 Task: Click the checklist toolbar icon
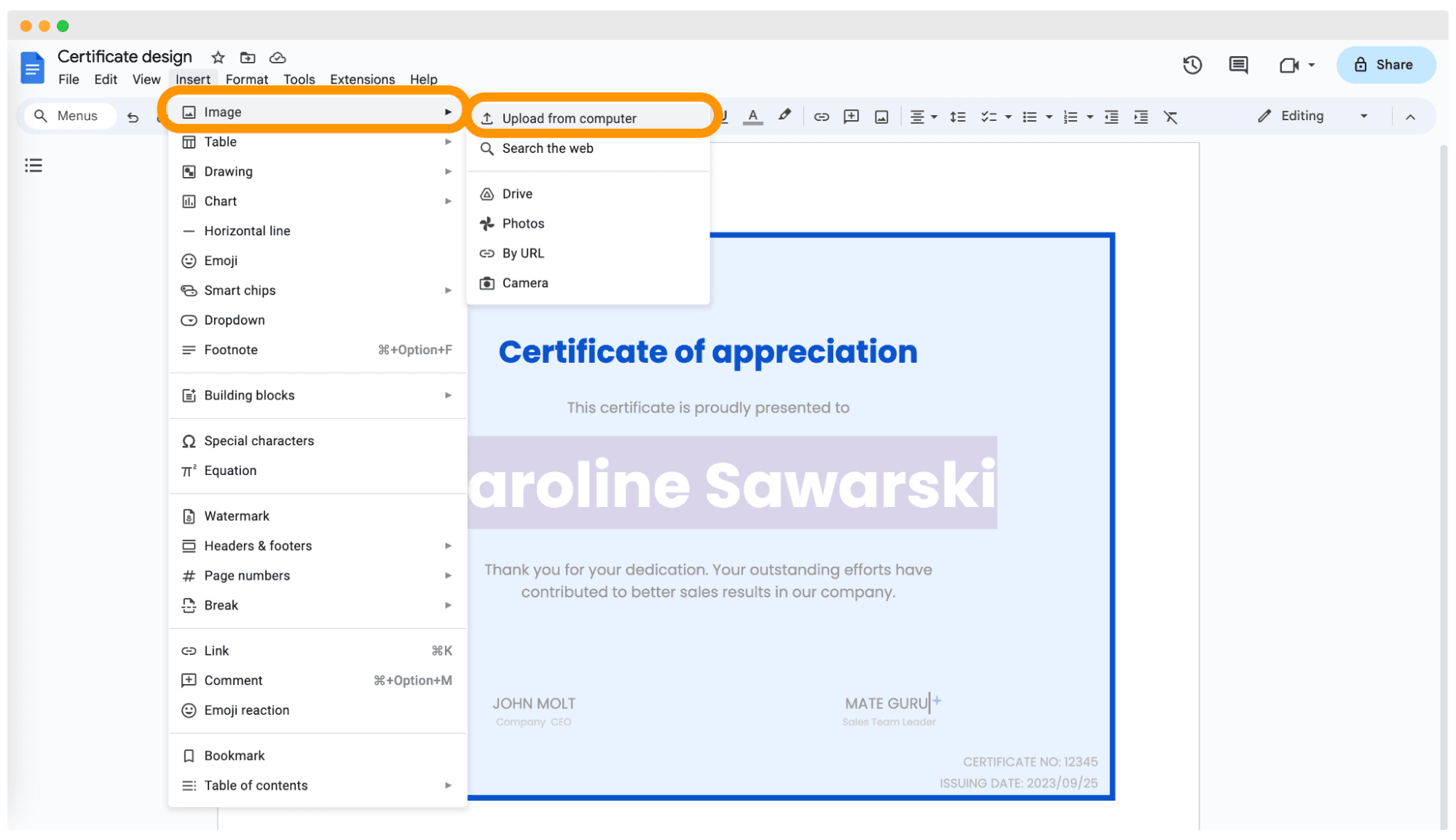988,117
